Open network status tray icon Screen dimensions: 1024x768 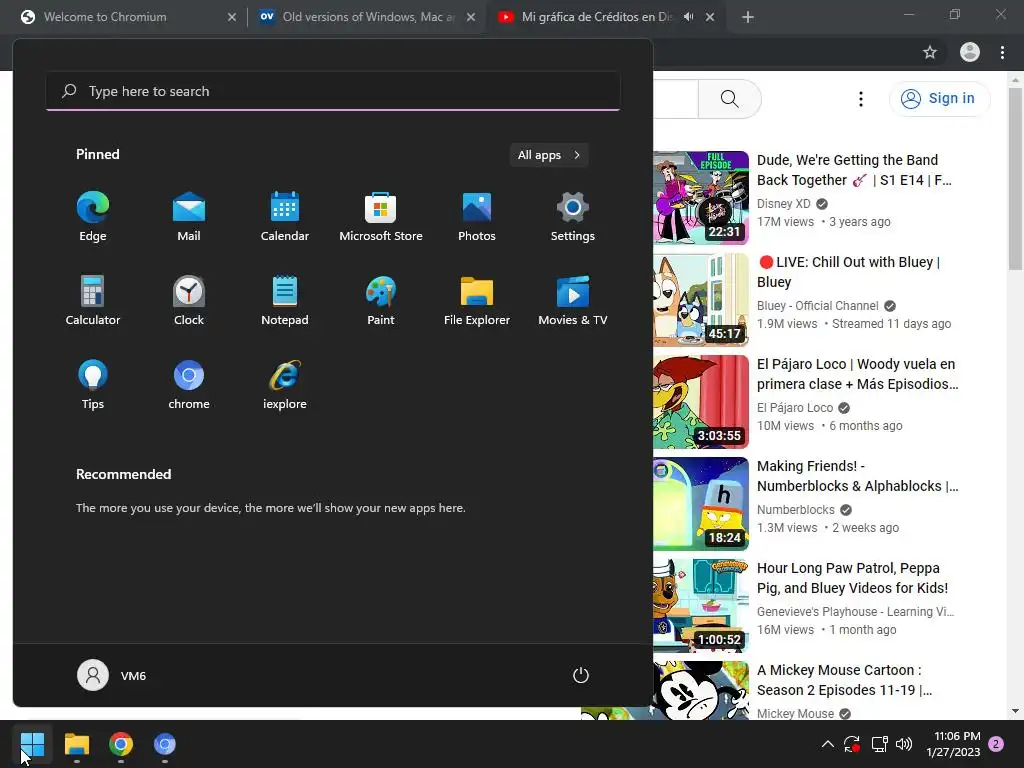[879, 744]
